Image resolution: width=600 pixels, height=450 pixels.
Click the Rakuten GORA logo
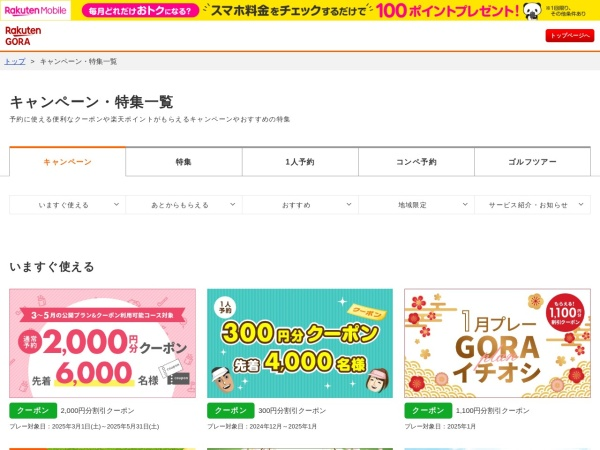coord(23,36)
